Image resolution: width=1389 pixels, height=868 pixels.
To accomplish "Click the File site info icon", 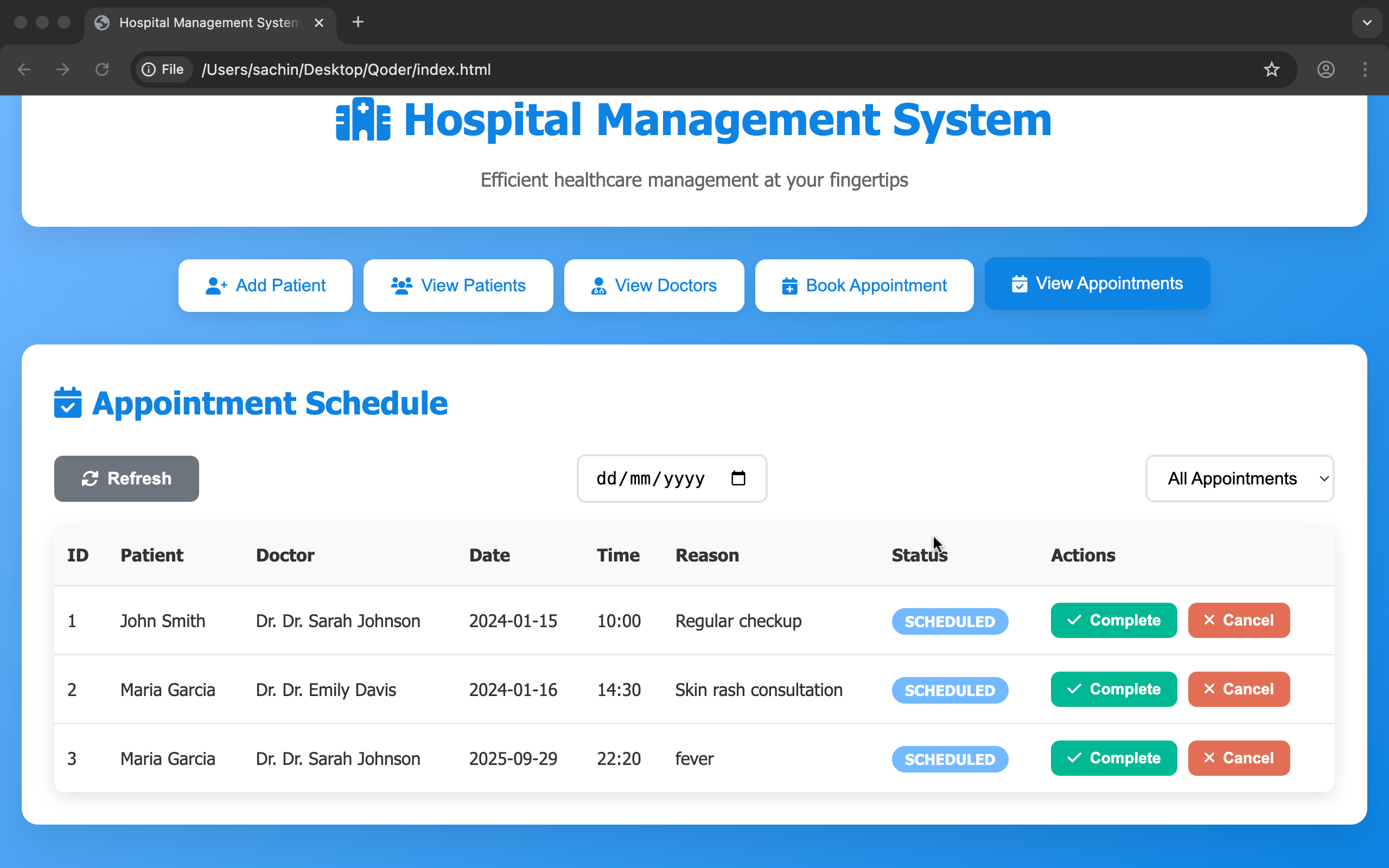I will pos(163,69).
